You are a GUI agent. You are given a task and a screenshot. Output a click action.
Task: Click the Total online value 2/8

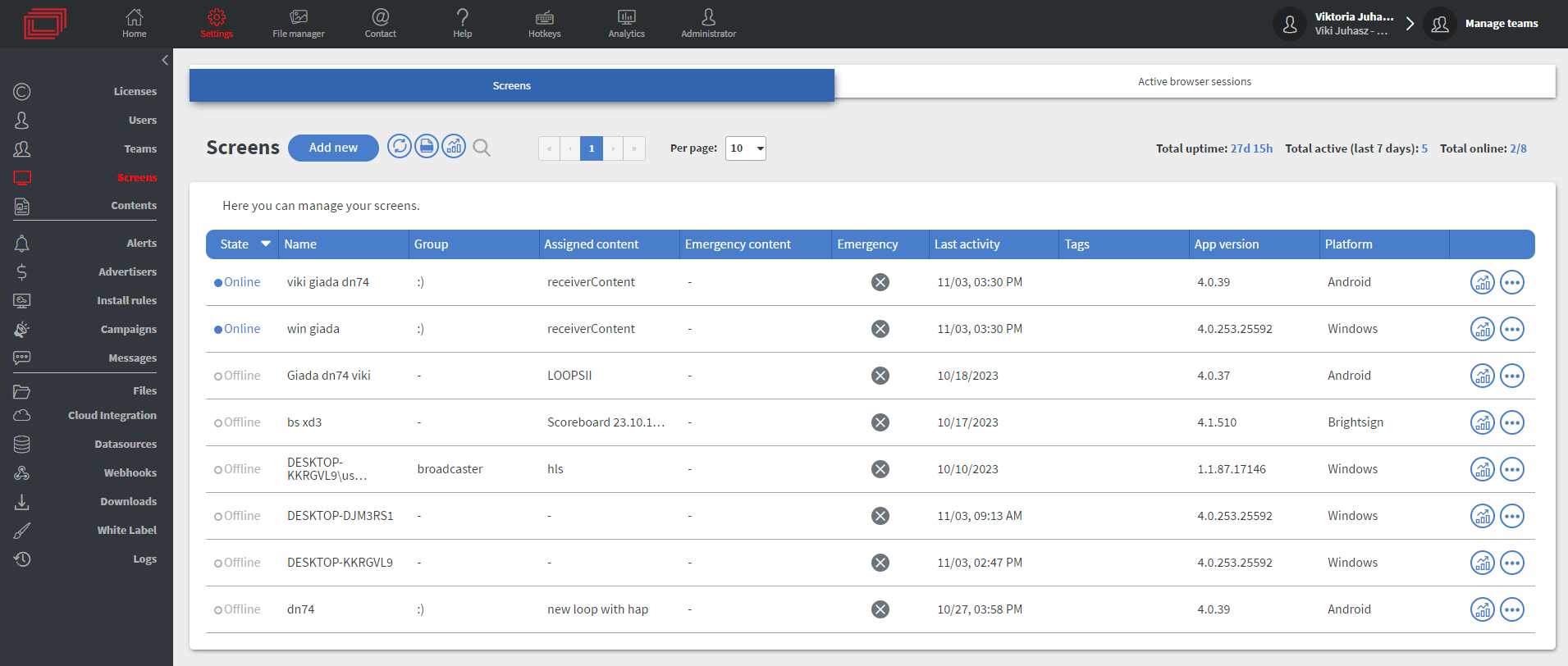tap(1518, 148)
